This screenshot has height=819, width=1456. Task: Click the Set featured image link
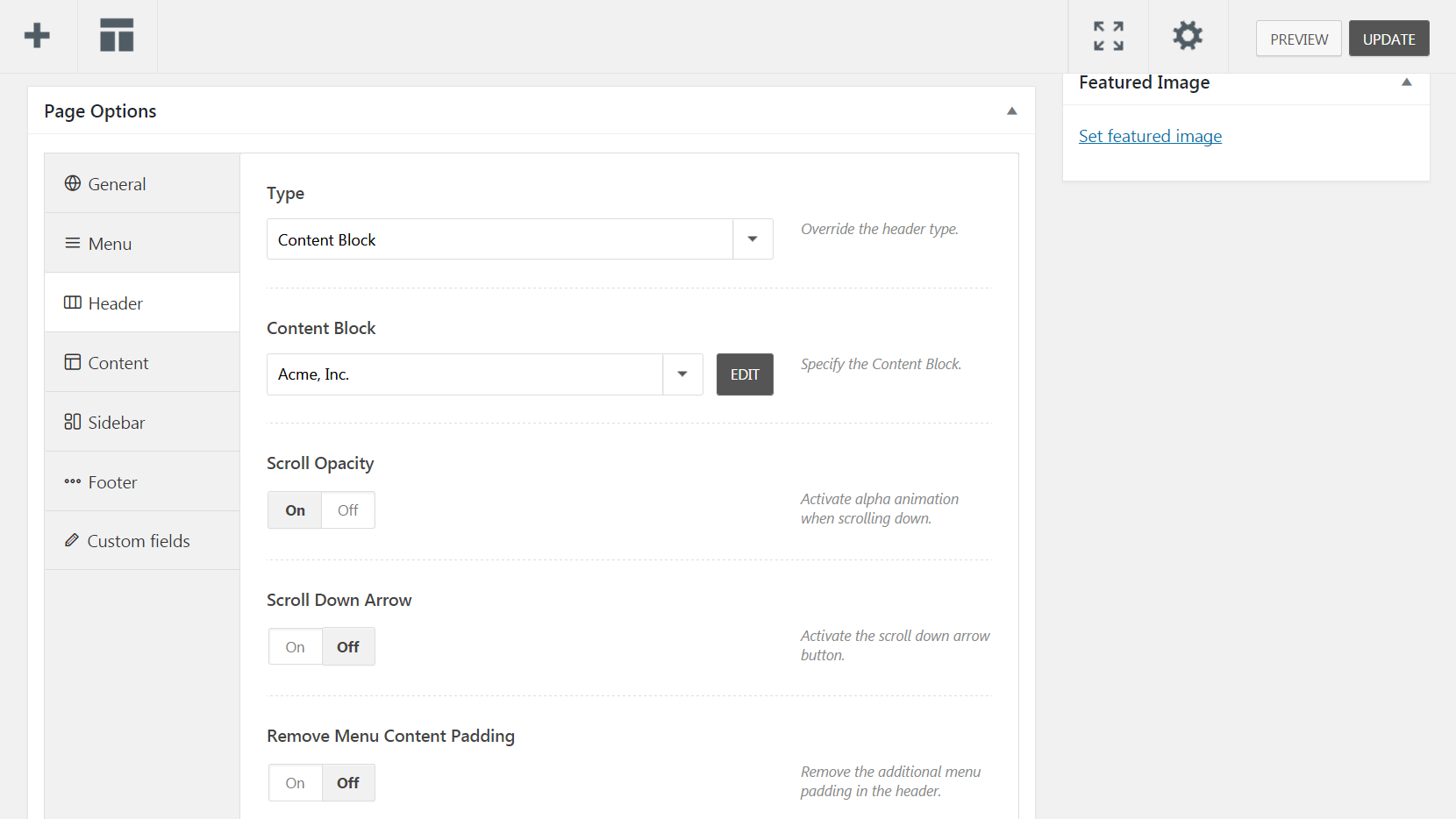point(1150,136)
